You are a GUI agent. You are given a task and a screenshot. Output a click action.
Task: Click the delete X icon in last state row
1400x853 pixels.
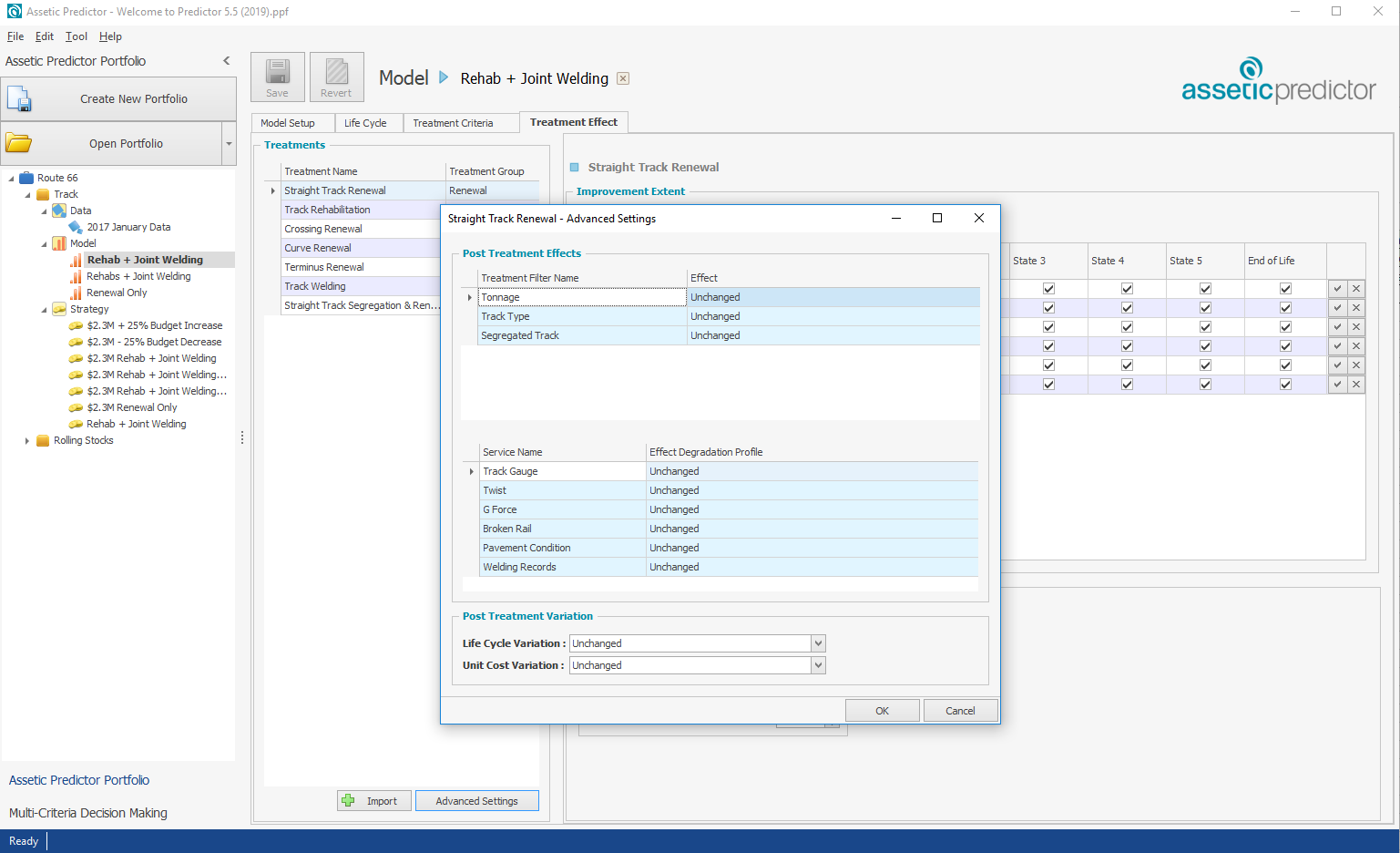(x=1356, y=385)
